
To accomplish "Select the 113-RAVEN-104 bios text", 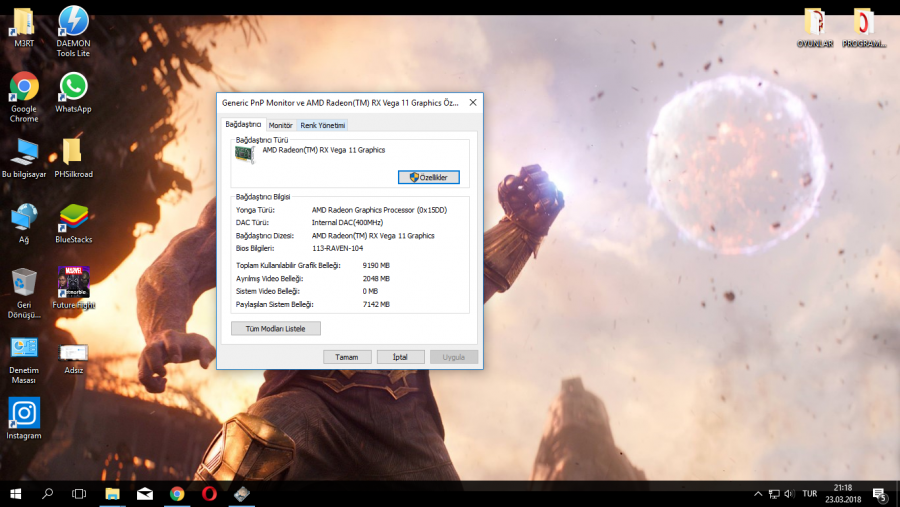I will click(338, 249).
